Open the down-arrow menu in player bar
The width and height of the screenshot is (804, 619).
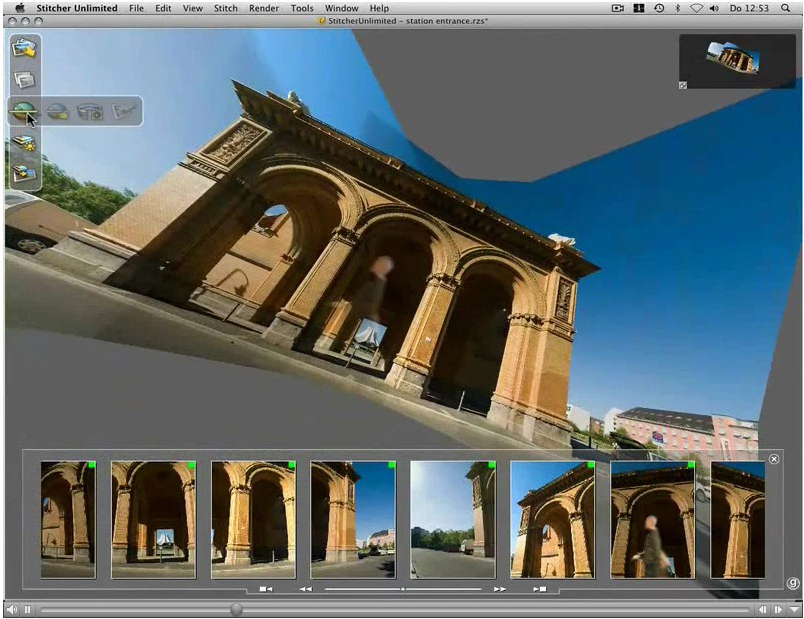click(793, 609)
